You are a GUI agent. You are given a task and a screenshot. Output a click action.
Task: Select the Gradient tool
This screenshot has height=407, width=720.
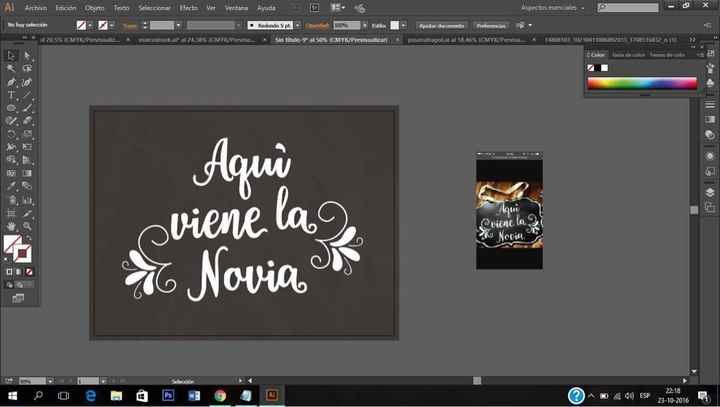27,174
